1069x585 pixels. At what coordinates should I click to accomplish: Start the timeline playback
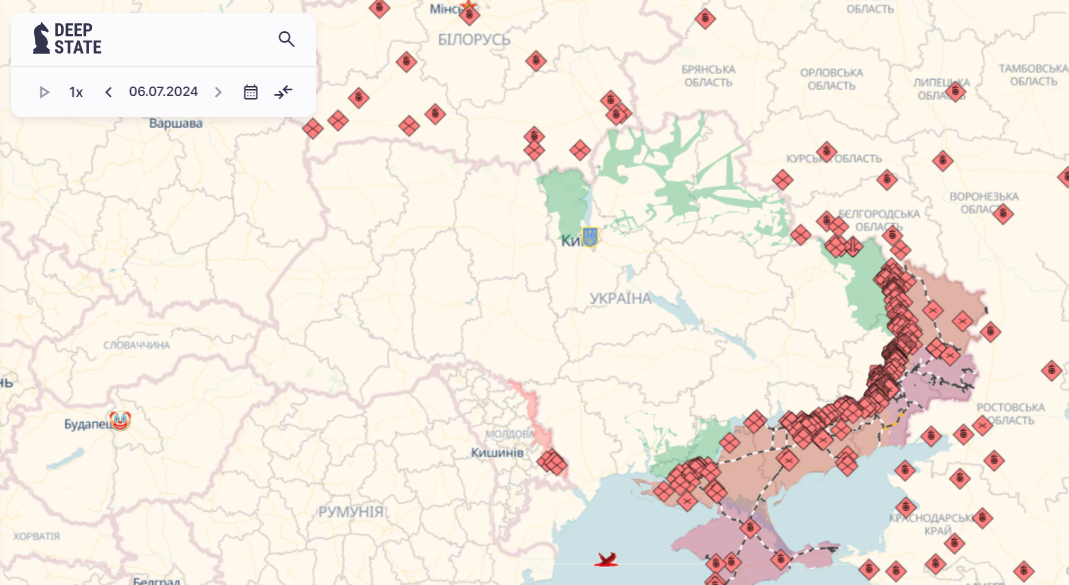[44, 92]
